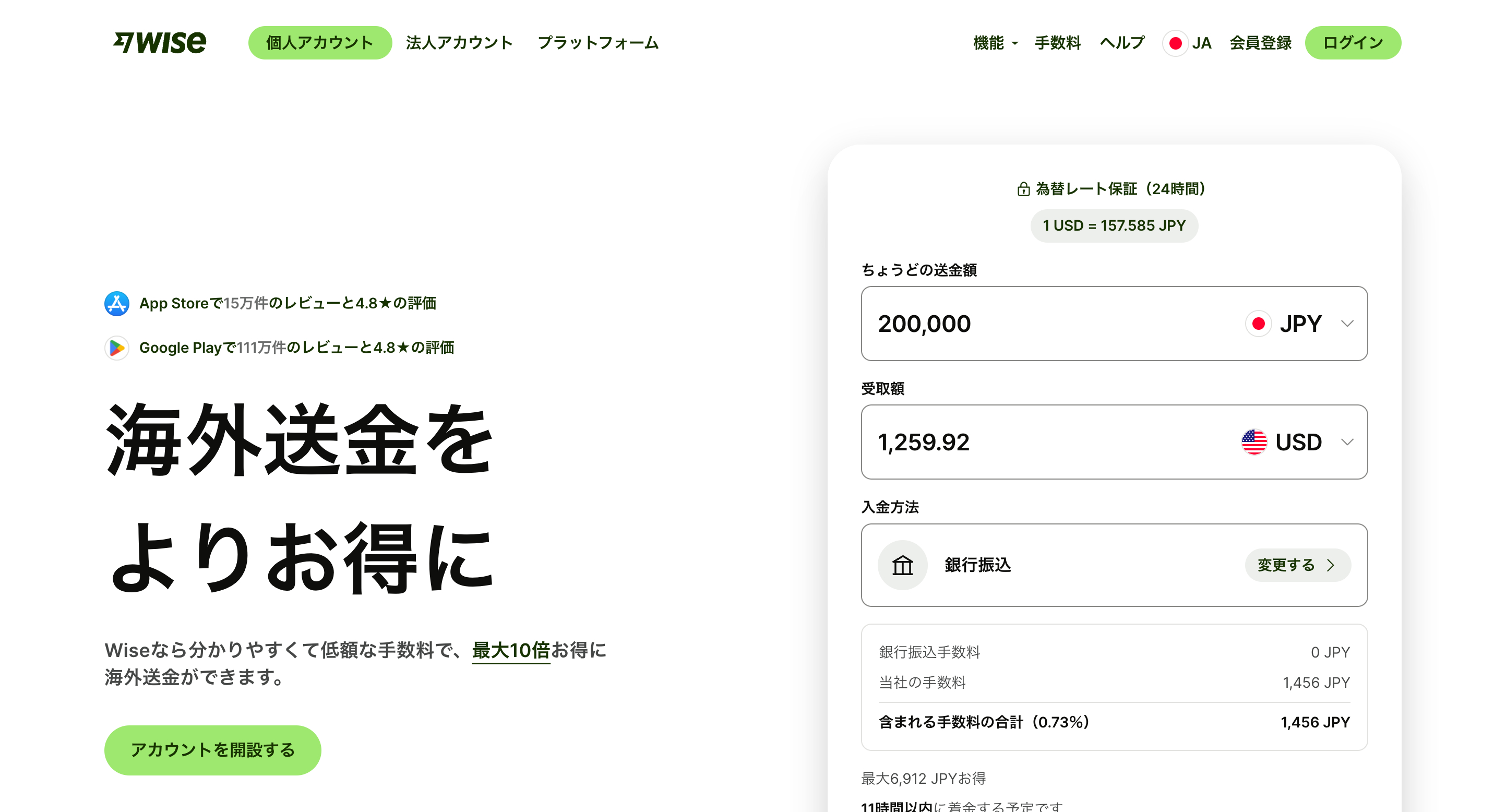Click the 当社の手数料 row label
This screenshot has width=1506, height=812.
pyautogui.click(x=922, y=683)
